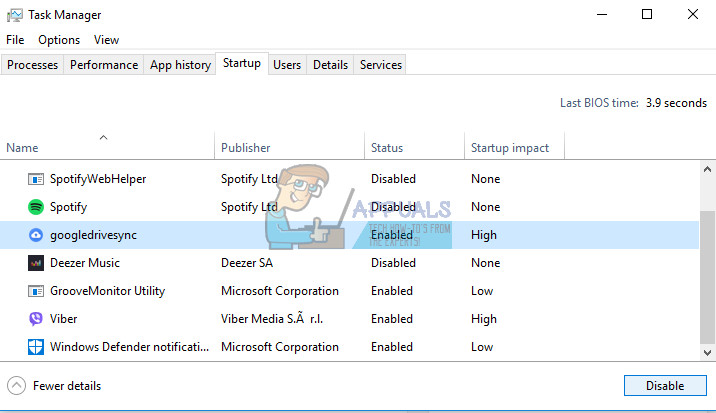716x413 pixels.
Task: Switch to the Services tab
Action: point(380,65)
